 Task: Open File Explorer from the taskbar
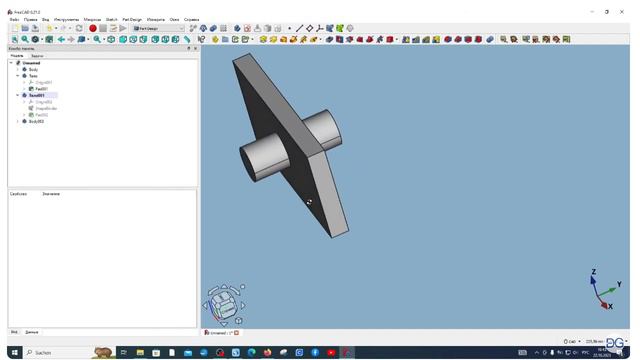[x=140, y=353]
